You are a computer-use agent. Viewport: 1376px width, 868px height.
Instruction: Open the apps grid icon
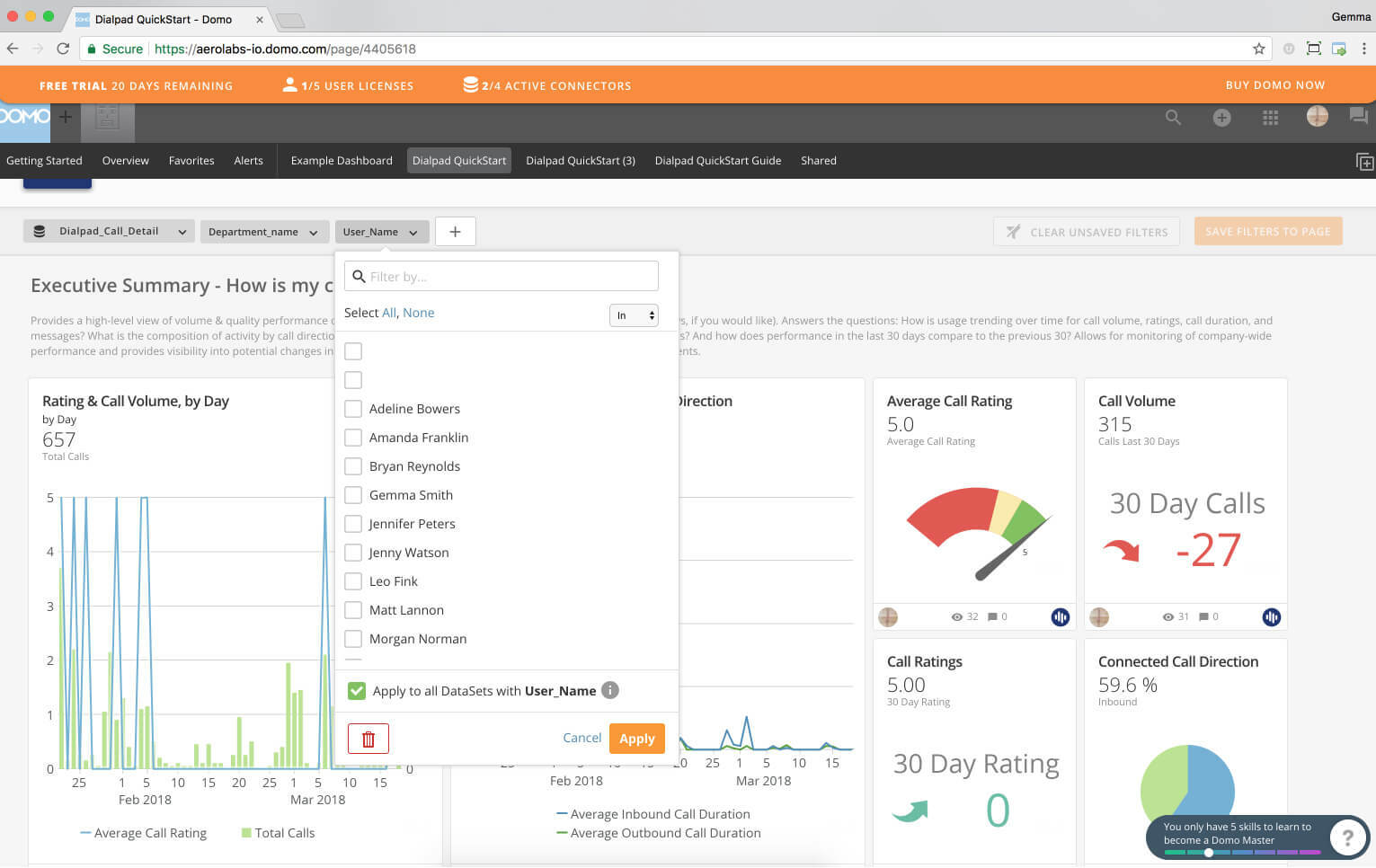tap(1270, 117)
